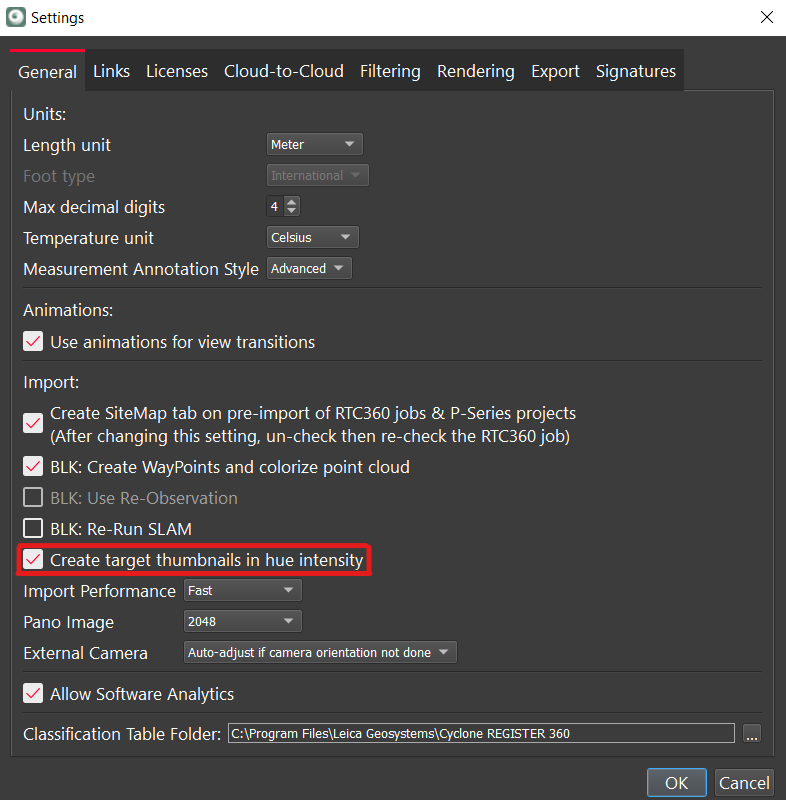The width and height of the screenshot is (786, 800).
Task: Toggle Allow Software Analytics checkbox
Action: tap(33, 694)
